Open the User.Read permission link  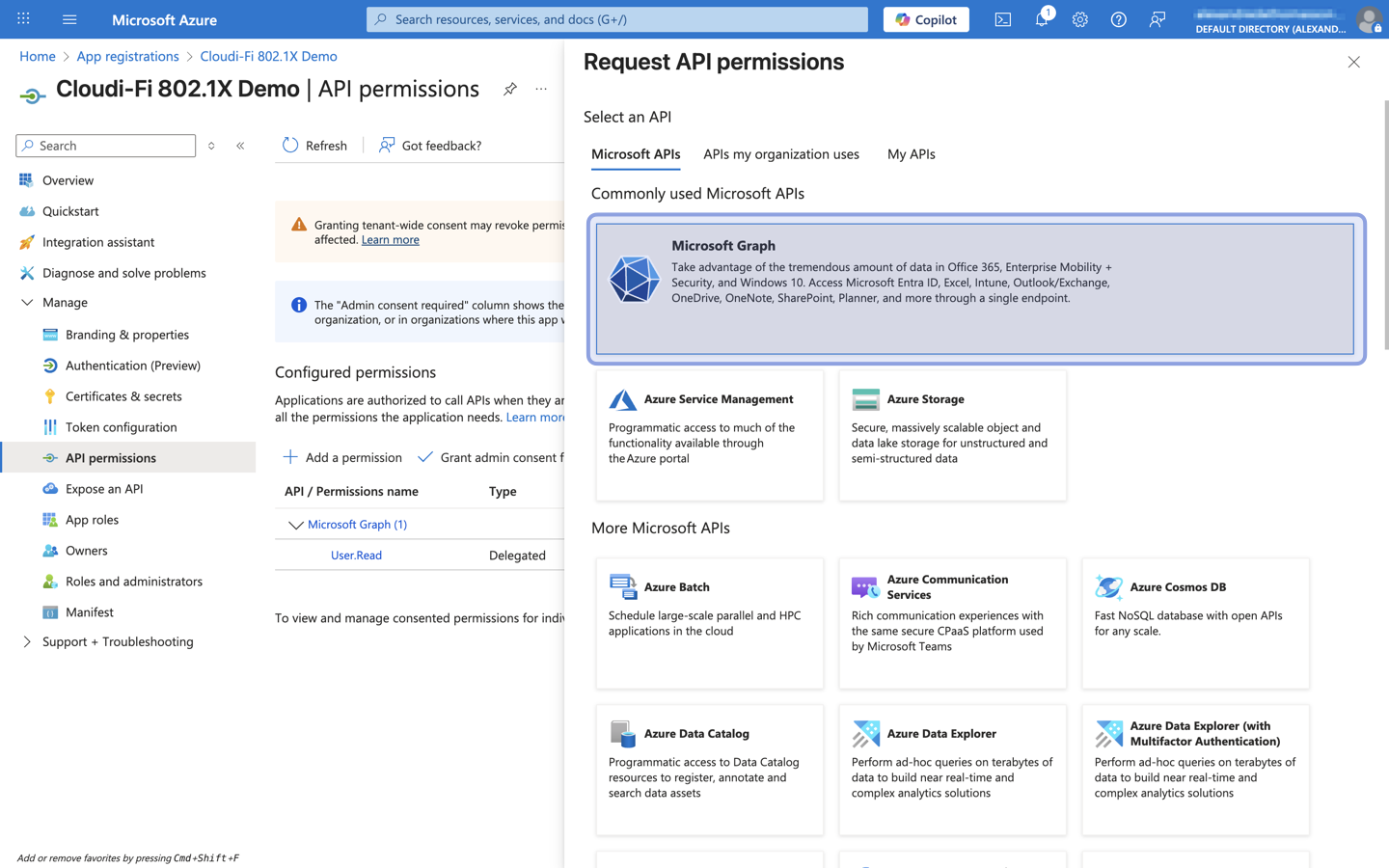pyautogui.click(x=356, y=556)
